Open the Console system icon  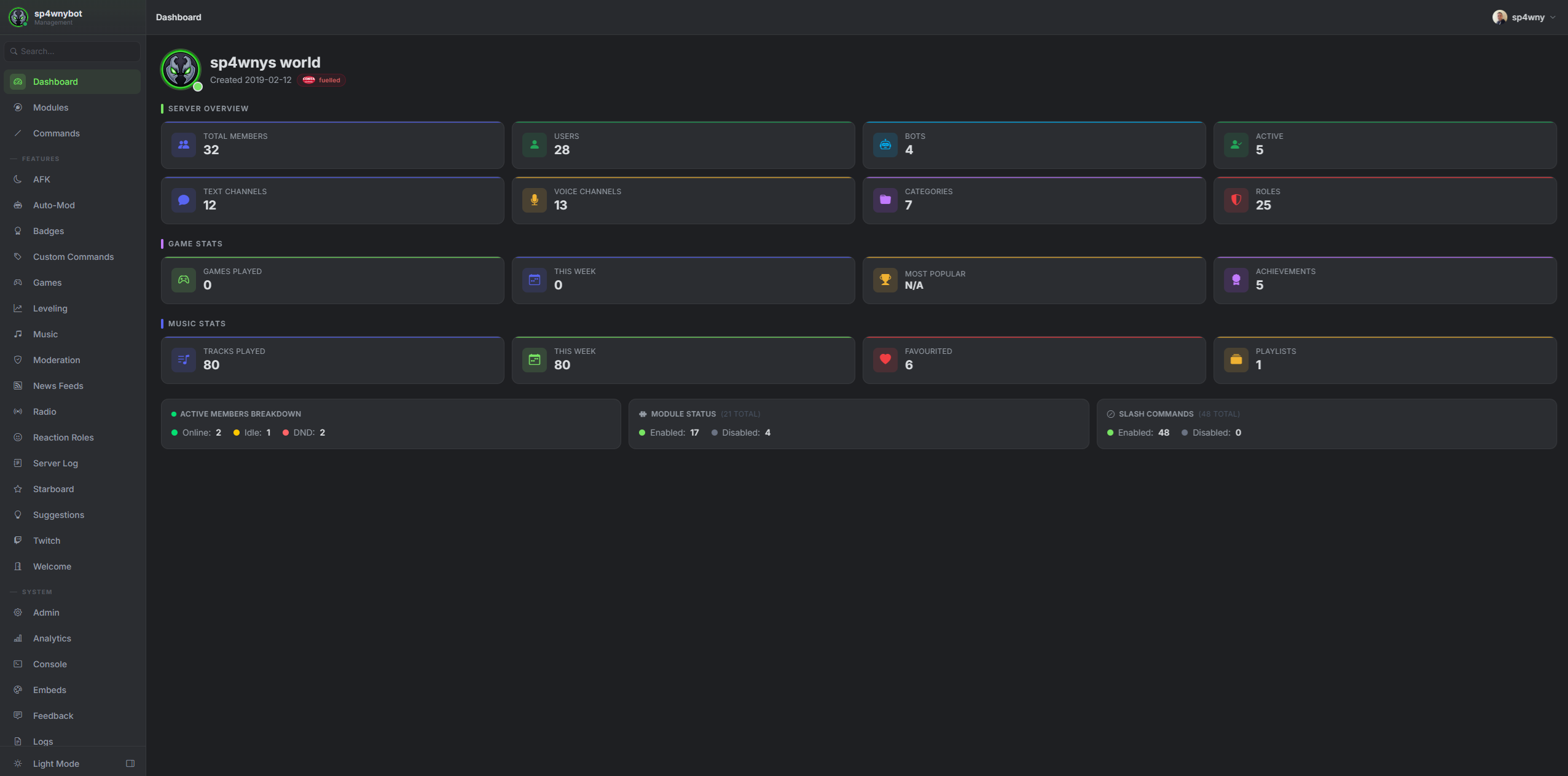click(18, 664)
